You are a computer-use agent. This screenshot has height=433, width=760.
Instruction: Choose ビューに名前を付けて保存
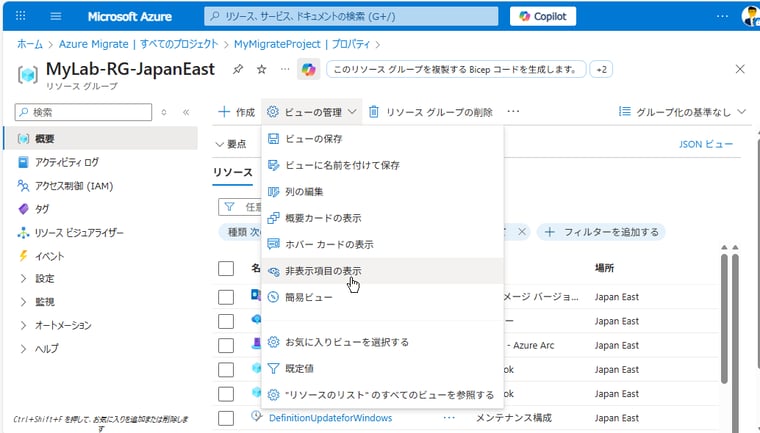382,165
